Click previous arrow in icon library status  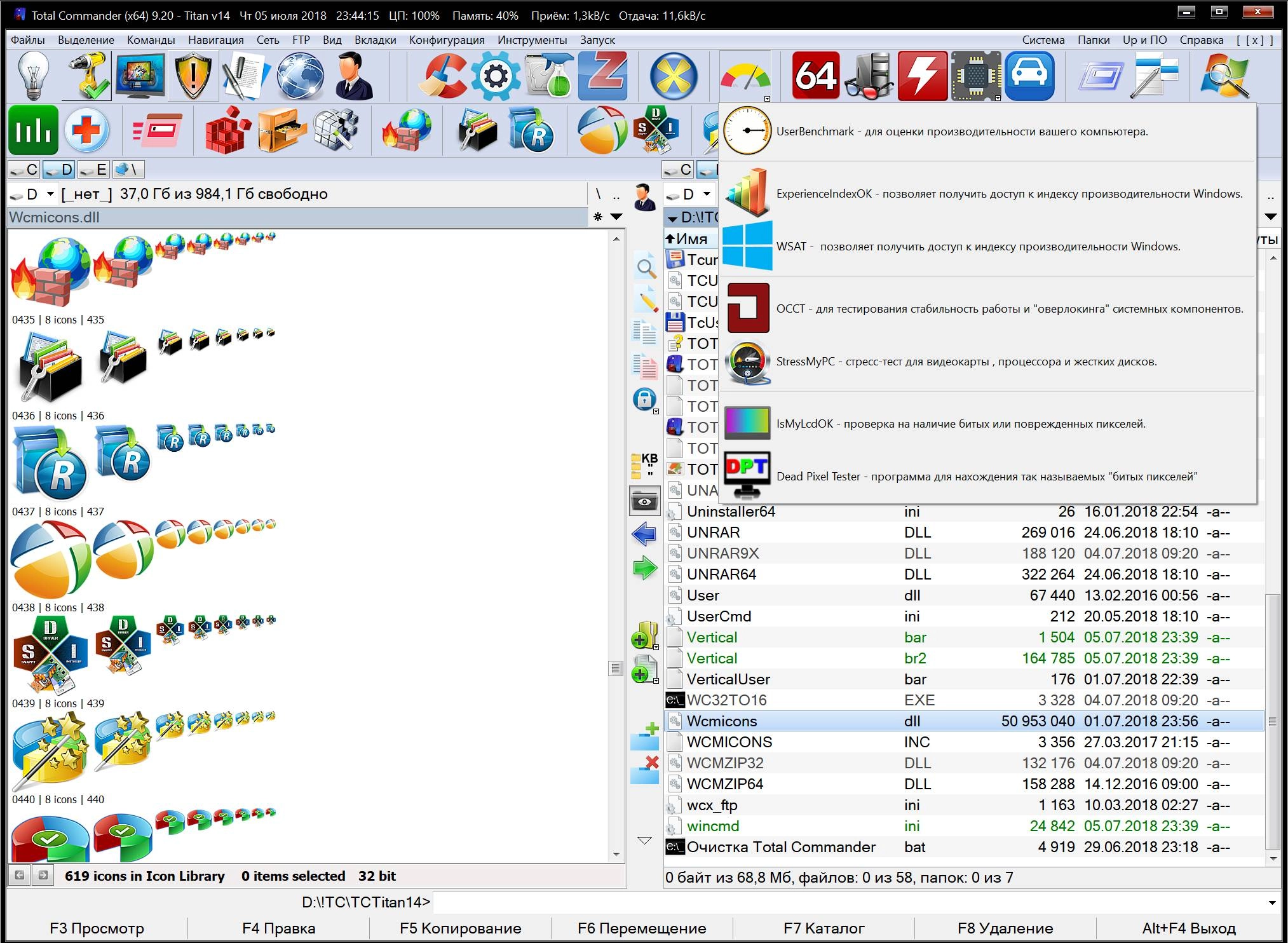tap(20, 876)
